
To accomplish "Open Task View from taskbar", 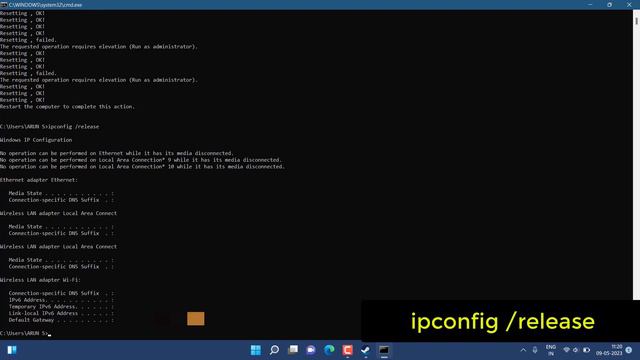I will click(293, 350).
